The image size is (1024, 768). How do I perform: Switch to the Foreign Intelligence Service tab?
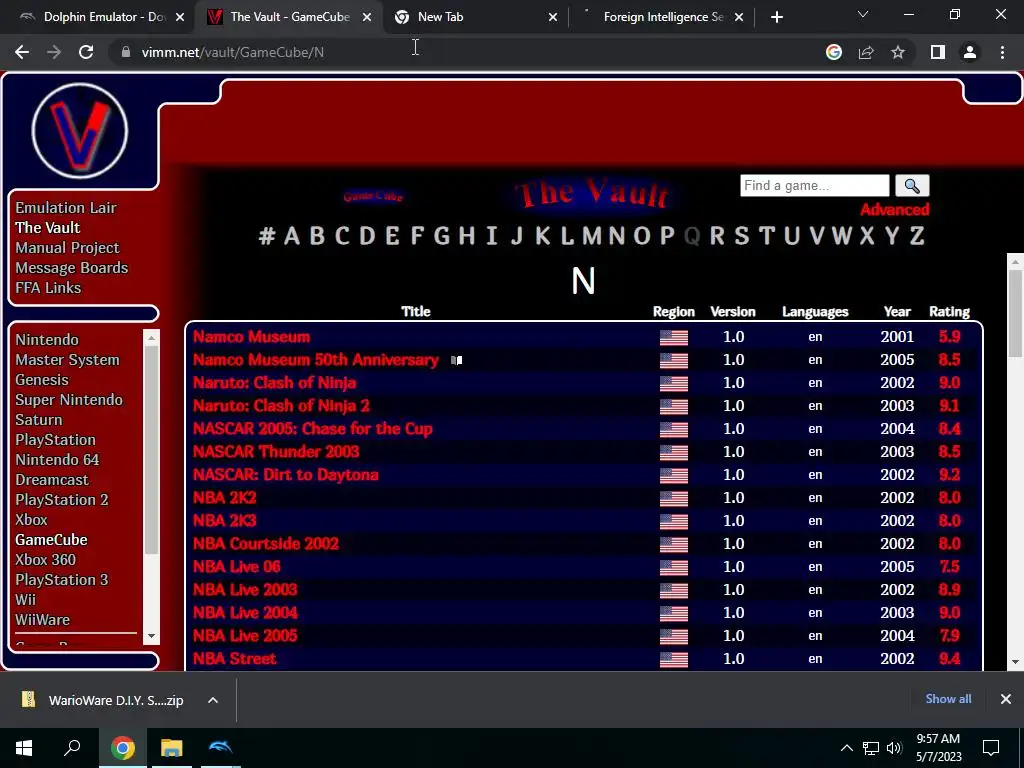[662, 17]
